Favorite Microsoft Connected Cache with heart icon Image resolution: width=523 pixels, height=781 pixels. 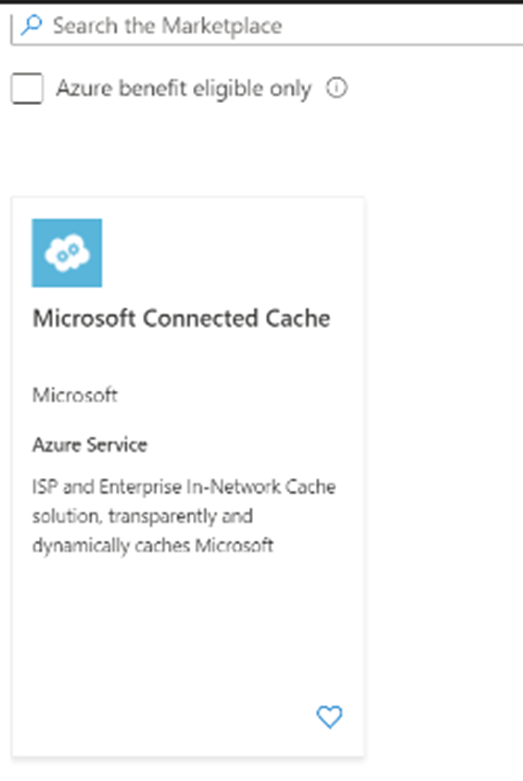(329, 717)
